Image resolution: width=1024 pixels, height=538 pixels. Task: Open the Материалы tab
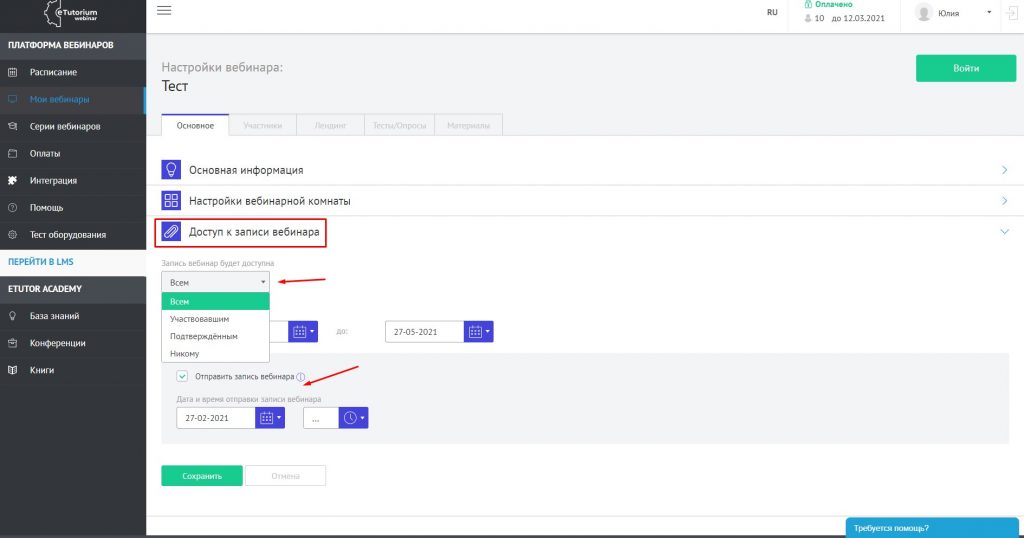pyautogui.click(x=468, y=126)
